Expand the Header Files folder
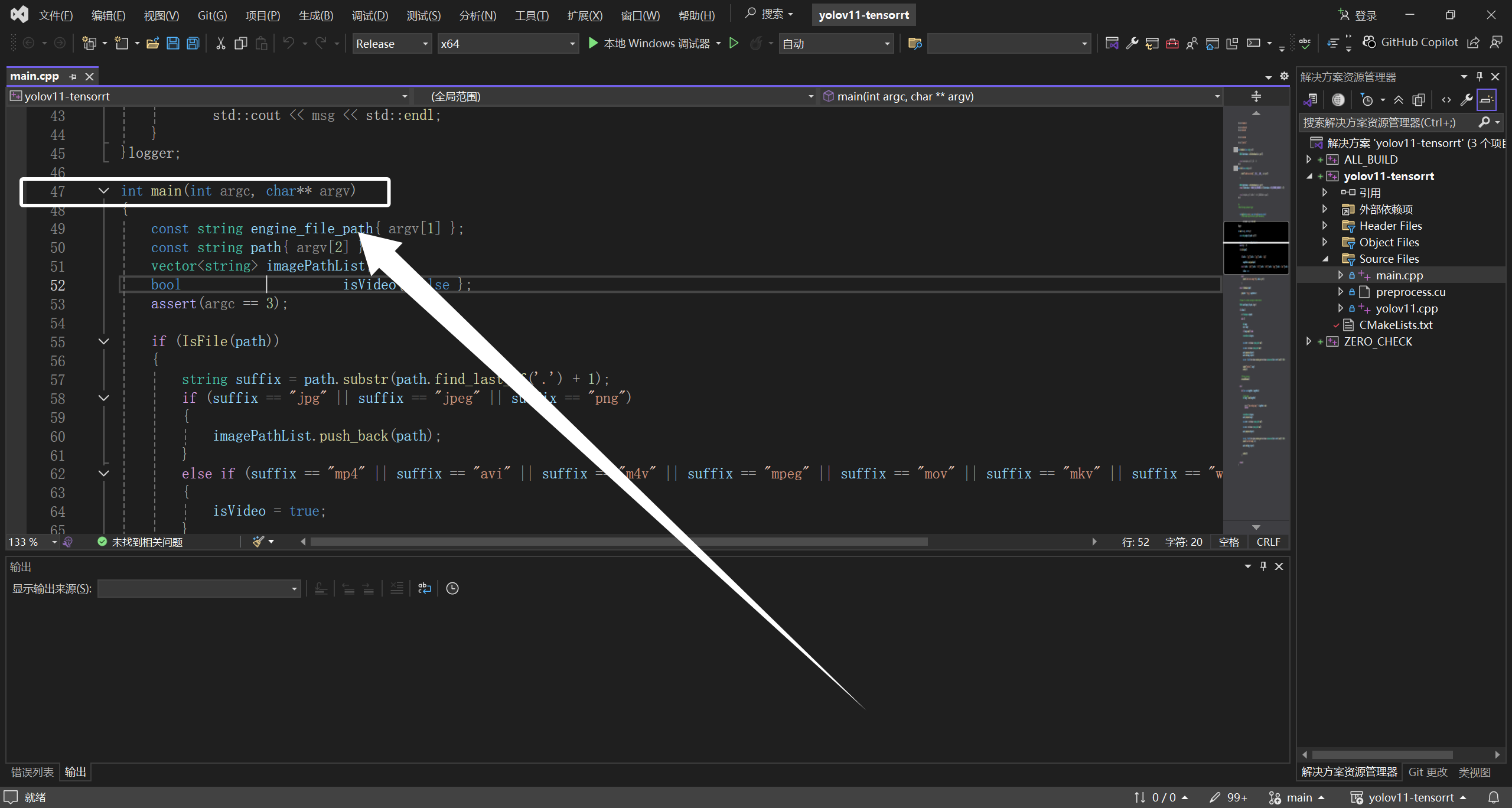Viewport: 1512px width, 808px height. coord(1325,226)
